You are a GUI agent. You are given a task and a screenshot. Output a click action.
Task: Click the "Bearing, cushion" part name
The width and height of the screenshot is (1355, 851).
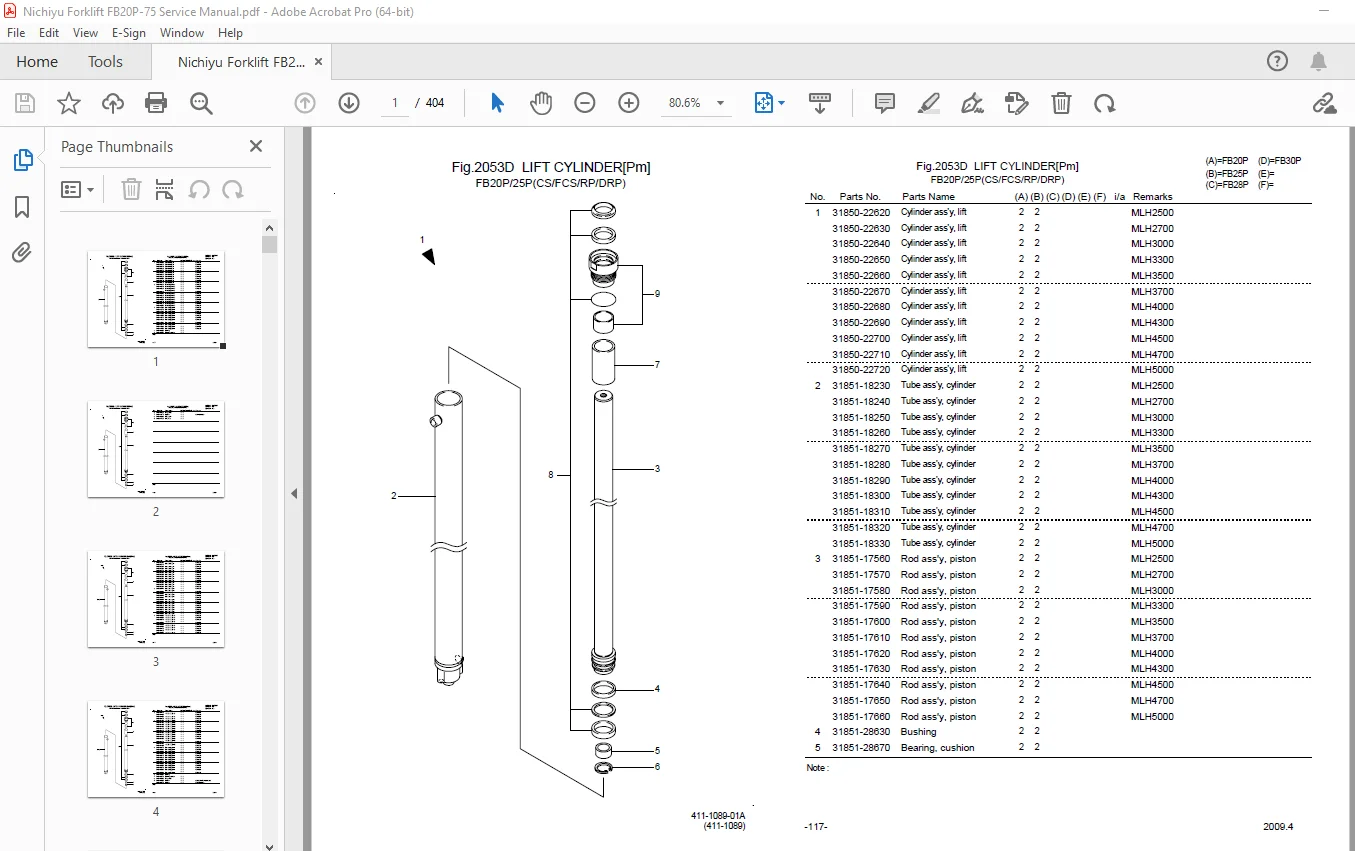[x=937, y=748]
